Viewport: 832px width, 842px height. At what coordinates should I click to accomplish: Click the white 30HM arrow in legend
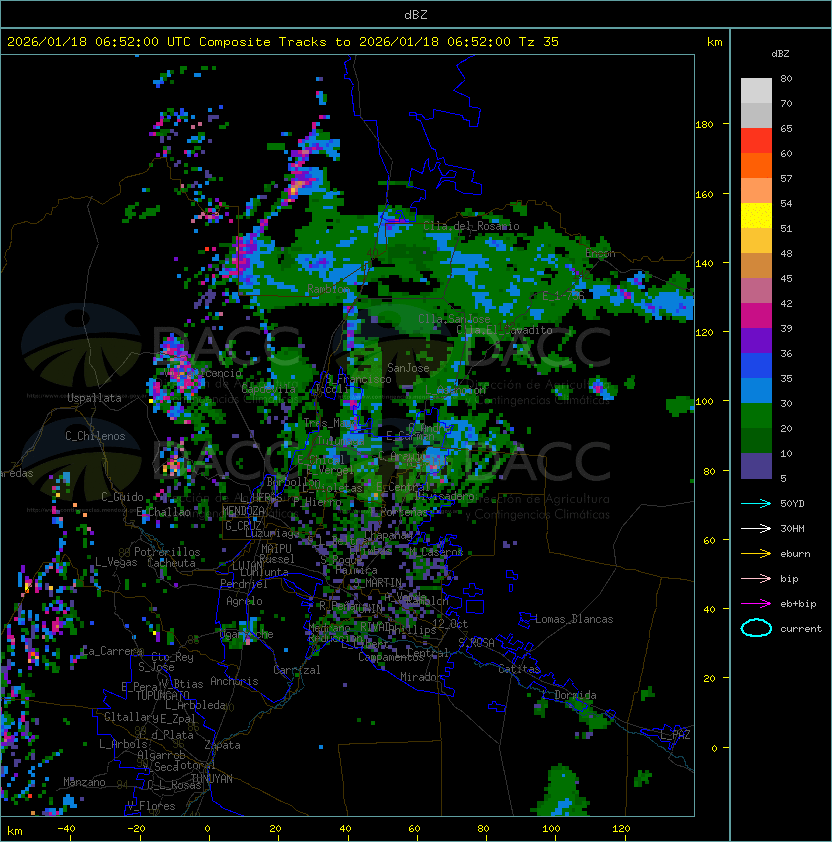(x=756, y=528)
